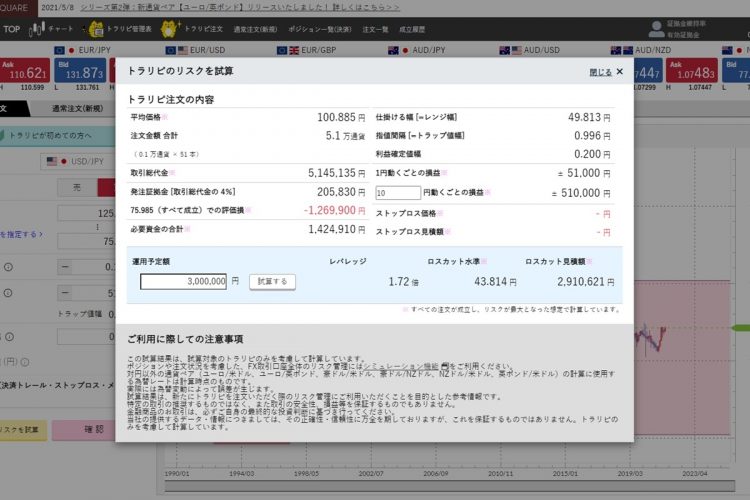Focus the 運用予定額 3,000,000 input field
The height and width of the screenshot is (500, 750).
coord(183,281)
